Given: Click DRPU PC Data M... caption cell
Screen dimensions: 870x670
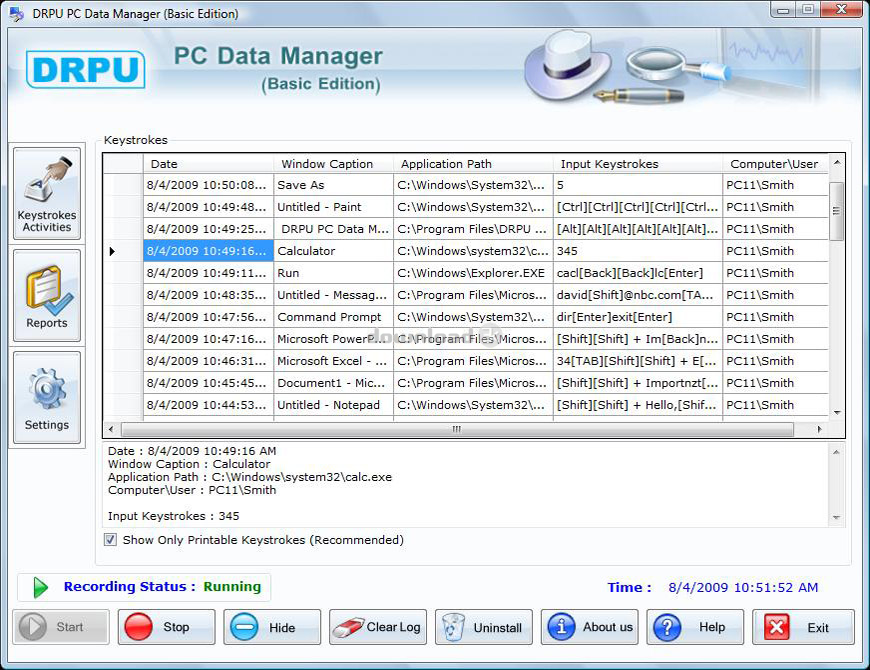Looking at the screenshot, I should coord(333,229).
